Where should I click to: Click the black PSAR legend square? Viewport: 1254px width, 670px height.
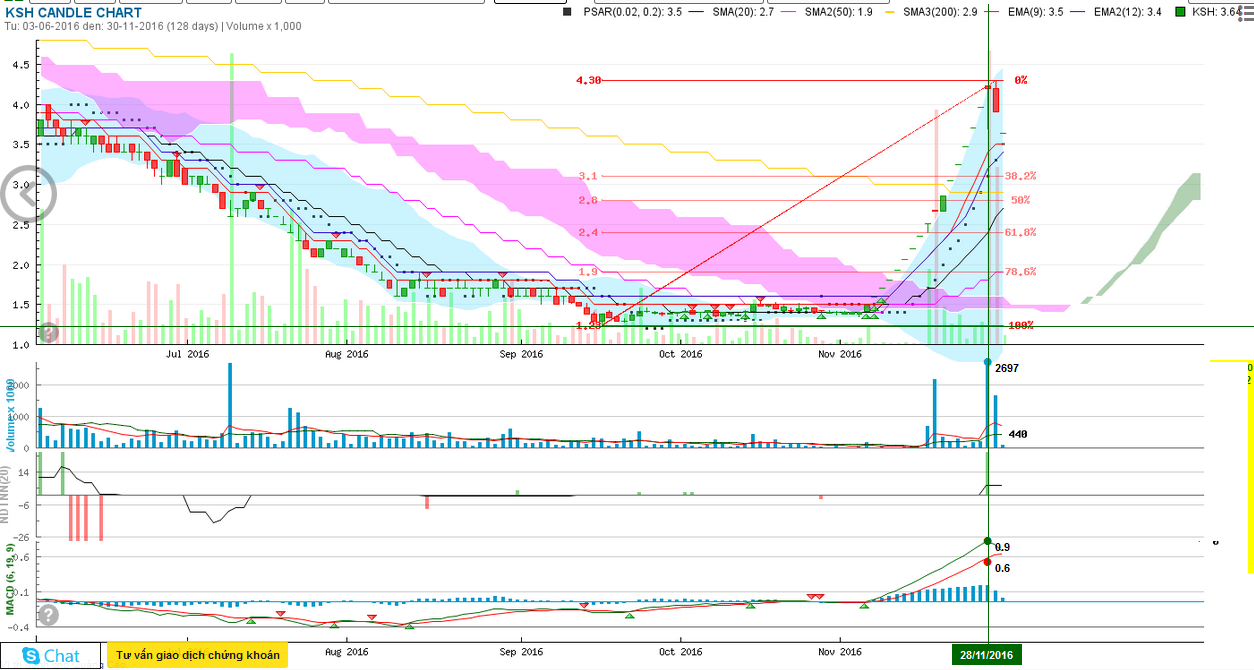568,12
